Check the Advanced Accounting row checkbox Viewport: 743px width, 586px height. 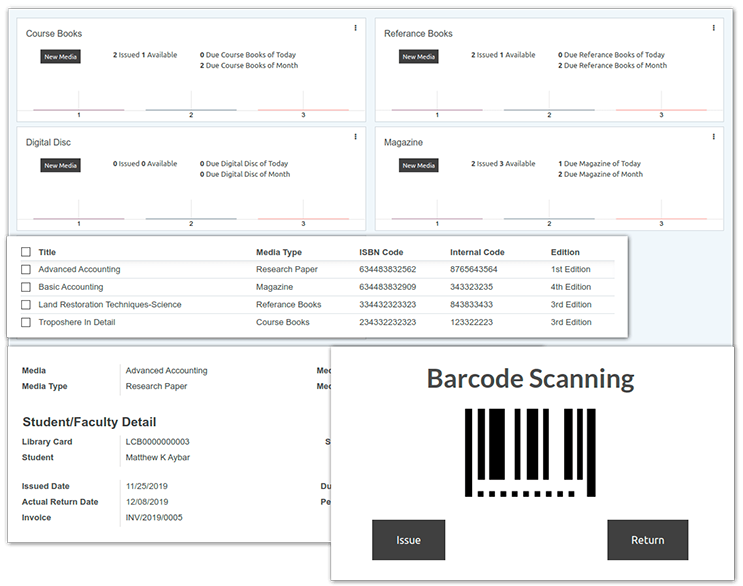click(x=26, y=270)
